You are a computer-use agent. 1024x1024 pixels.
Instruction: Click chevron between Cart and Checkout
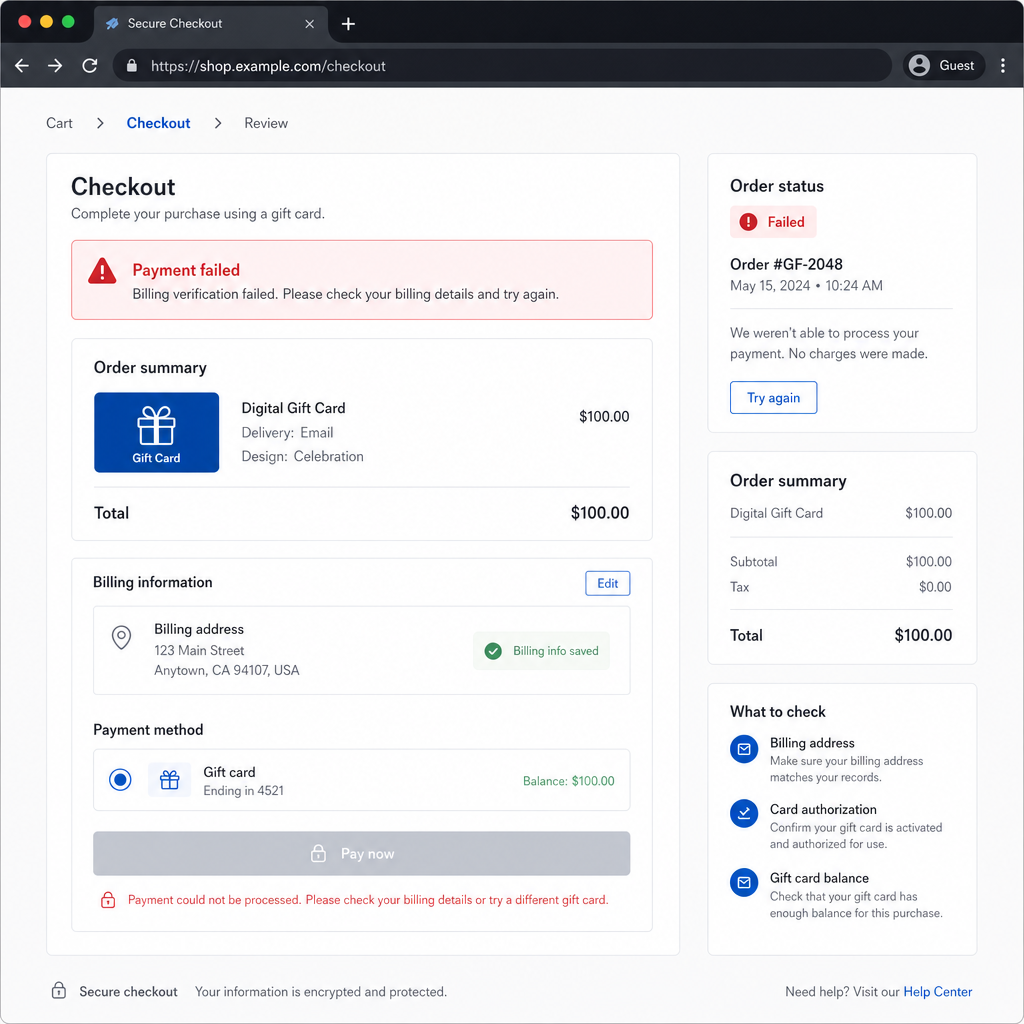tap(100, 123)
